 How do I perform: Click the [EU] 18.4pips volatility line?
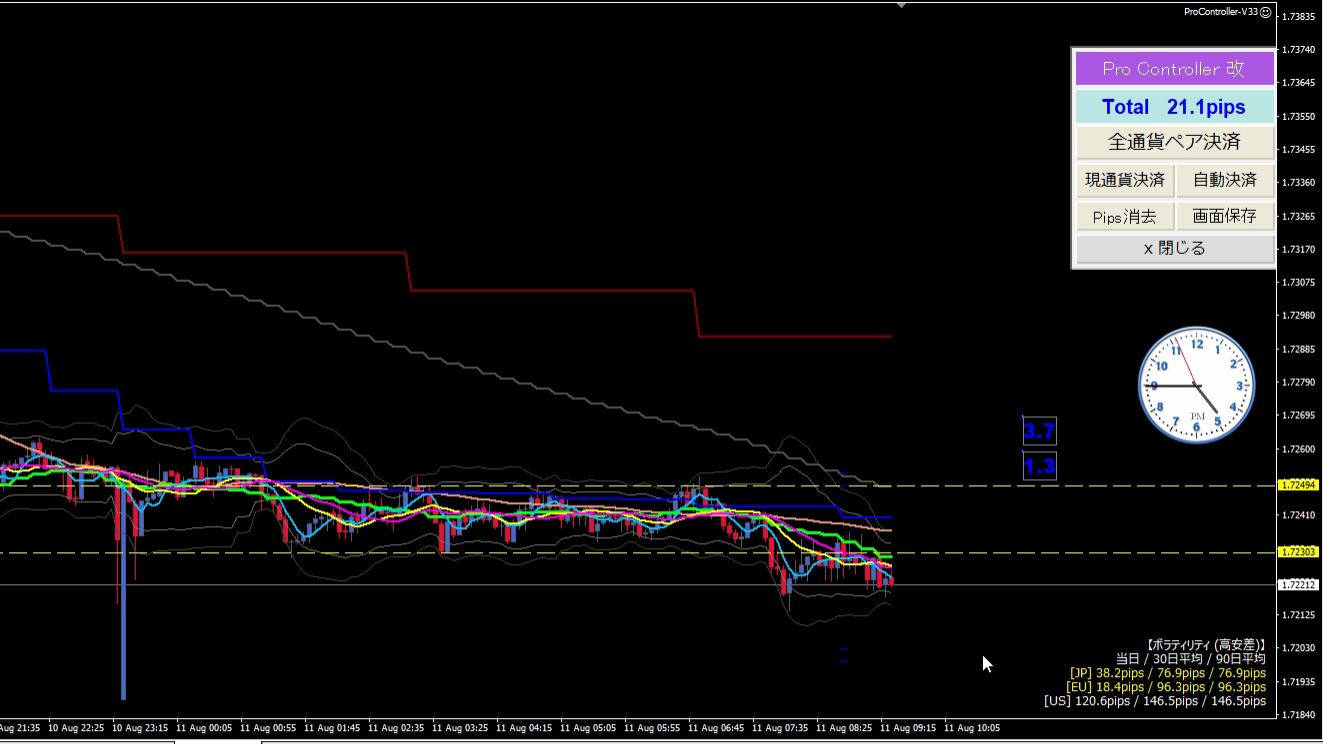click(1167, 687)
